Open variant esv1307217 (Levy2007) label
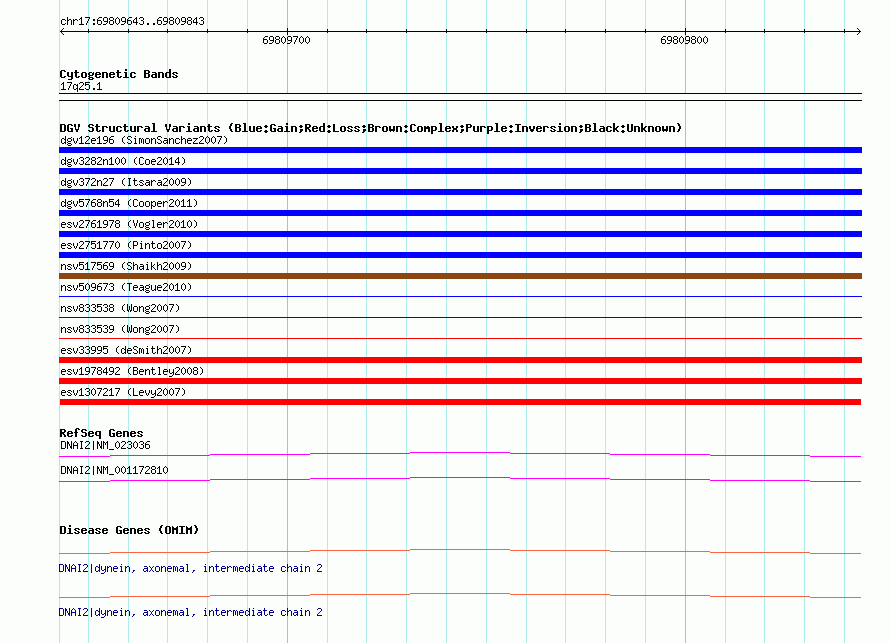Screen dimensions: 890x643 coord(123,392)
